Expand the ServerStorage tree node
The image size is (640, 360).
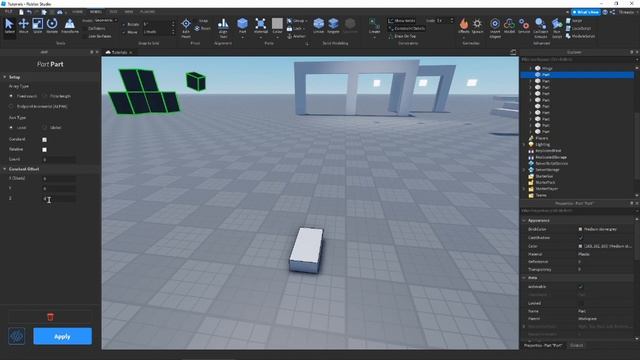pyautogui.click(x=524, y=170)
